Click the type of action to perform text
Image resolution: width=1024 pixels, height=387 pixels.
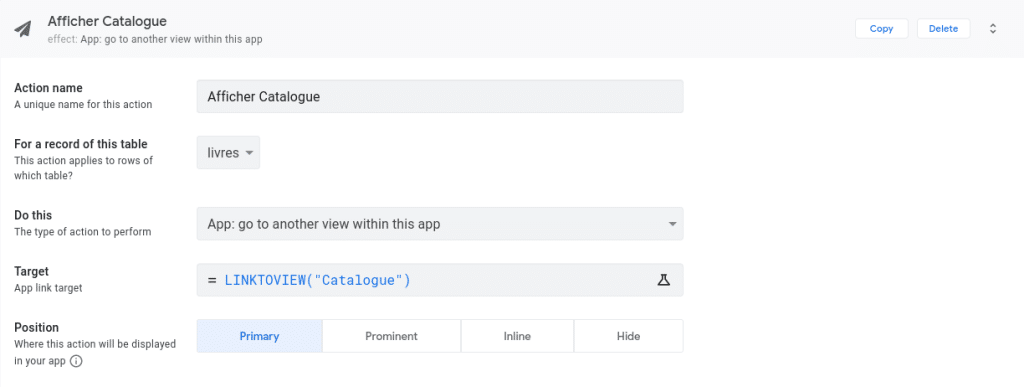(83, 232)
